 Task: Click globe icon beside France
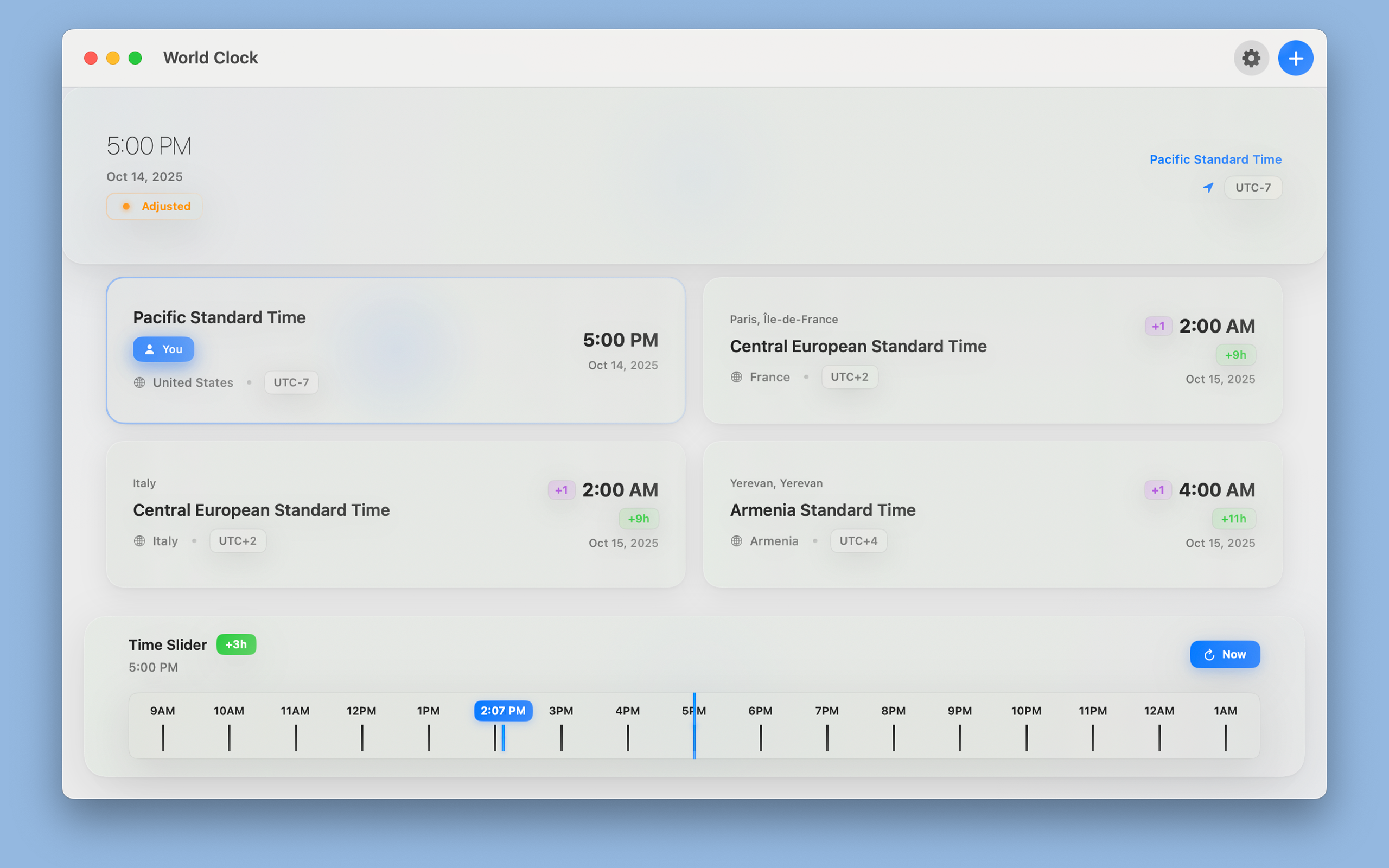tap(736, 377)
